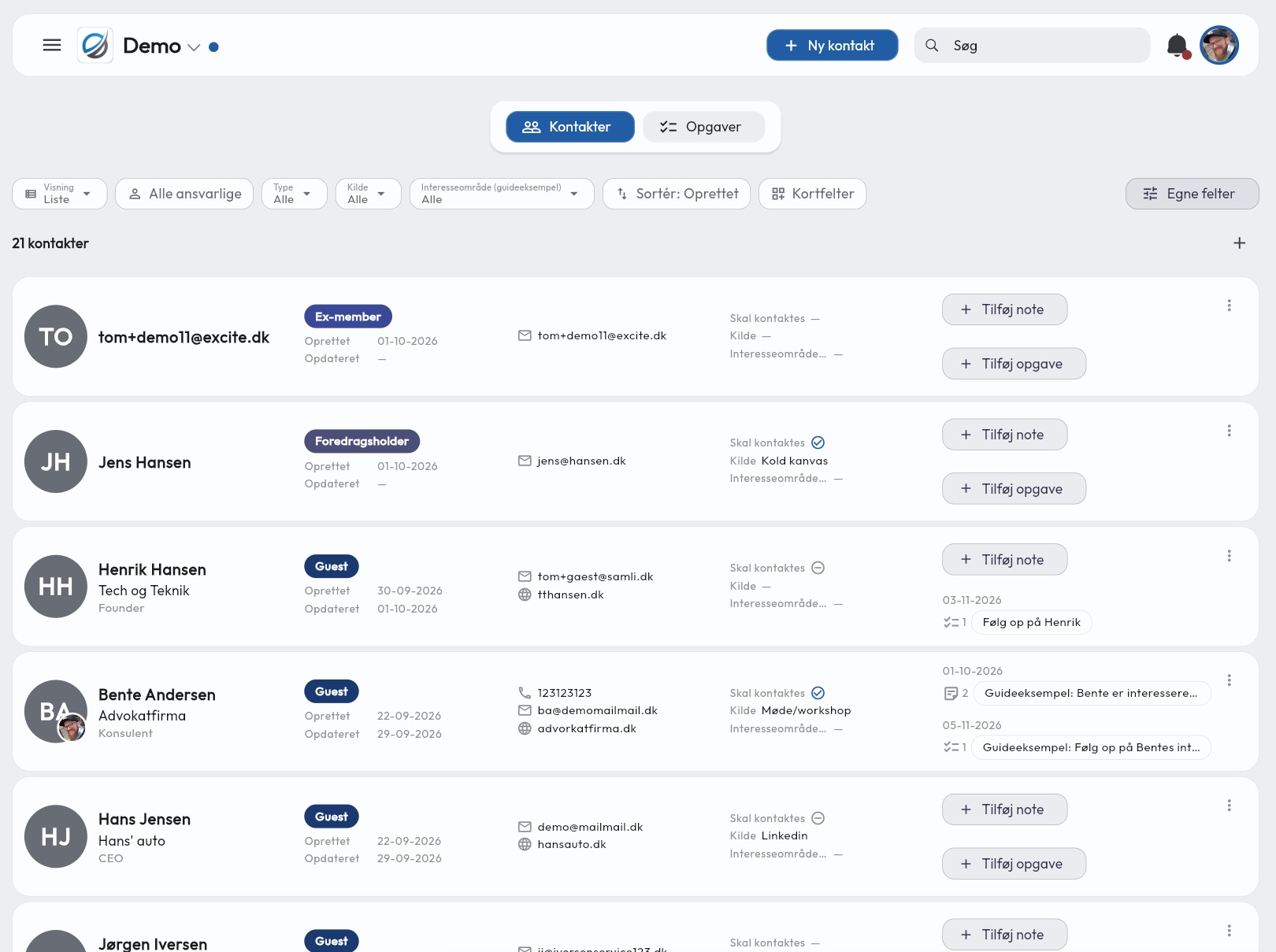Screen dimensions: 1276x952
Task: Toggle Skal kontaktes checkmark for Bente Andersen
Action: (818, 693)
